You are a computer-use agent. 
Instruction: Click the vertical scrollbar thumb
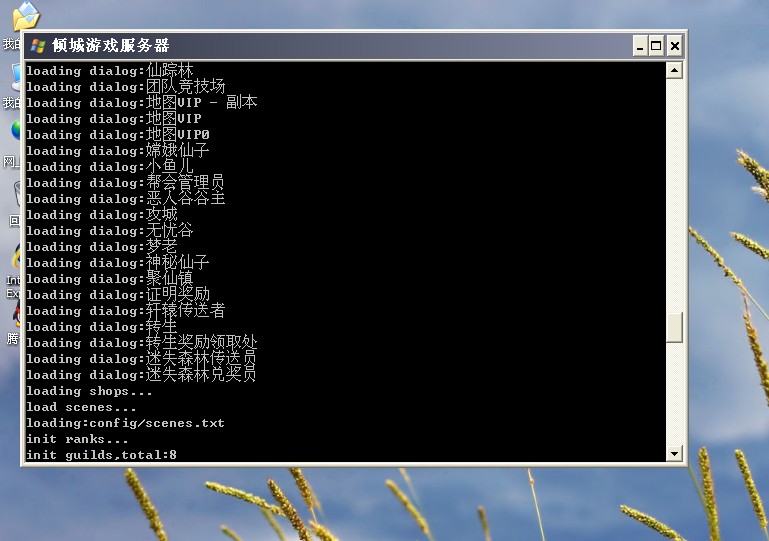674,327
